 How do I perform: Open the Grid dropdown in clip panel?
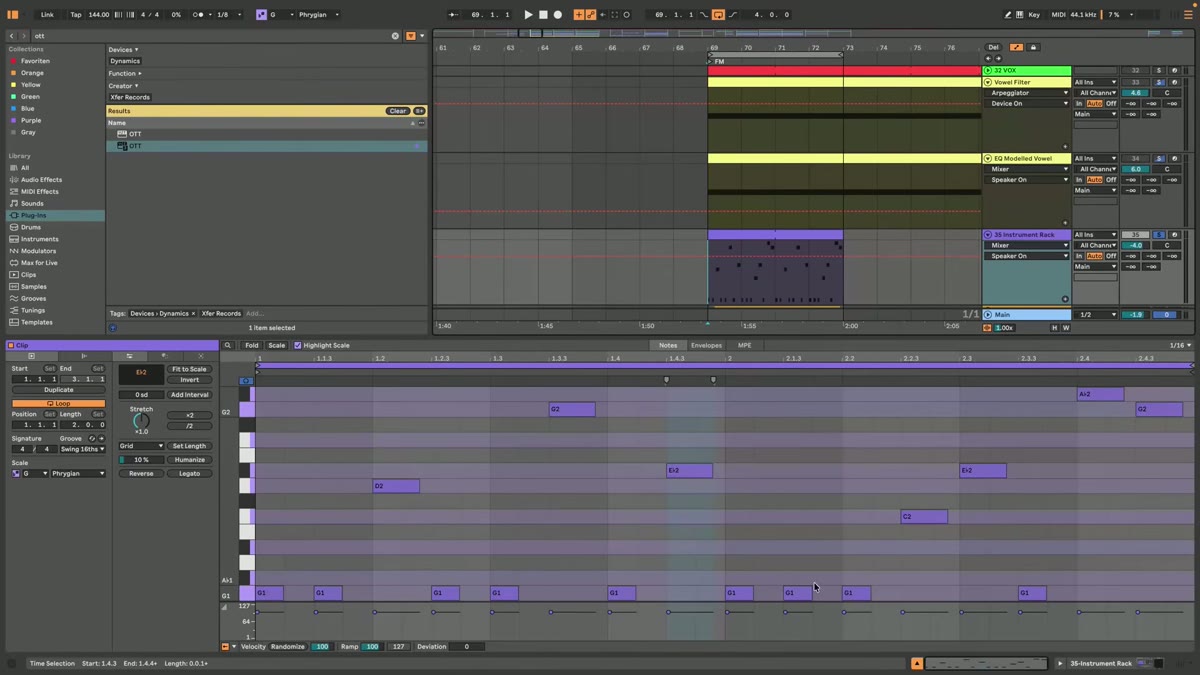140,446
